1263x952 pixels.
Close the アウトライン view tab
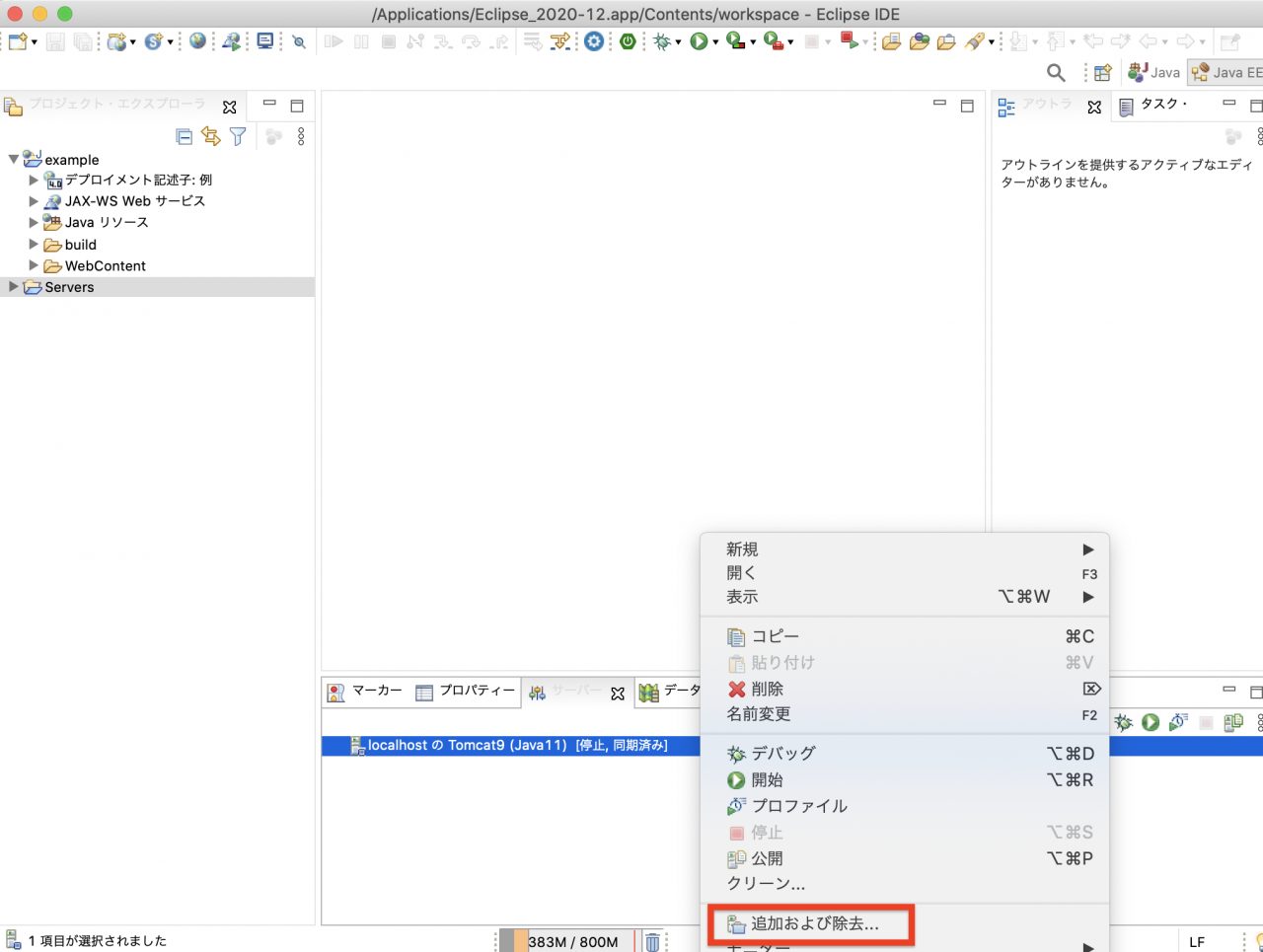[x=1094, y=107]
